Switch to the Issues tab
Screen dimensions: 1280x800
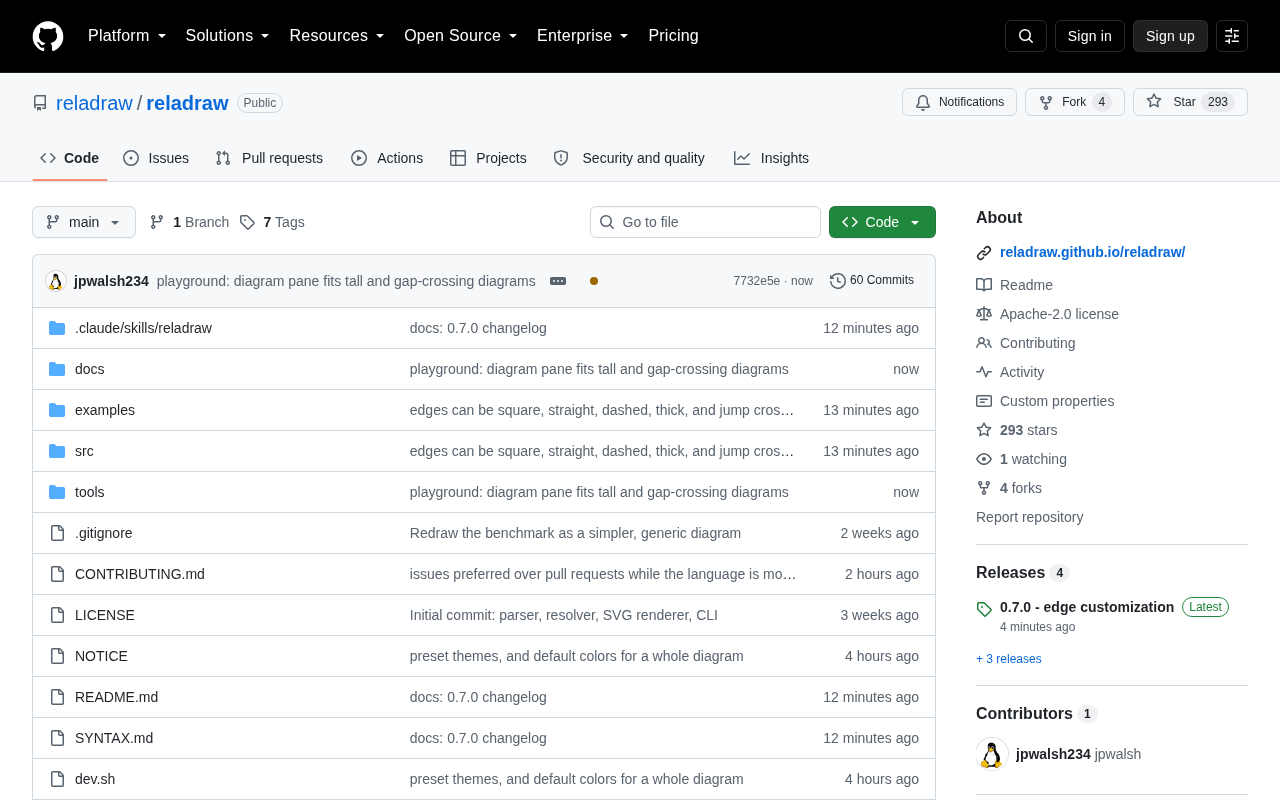[x=156, y=158]
